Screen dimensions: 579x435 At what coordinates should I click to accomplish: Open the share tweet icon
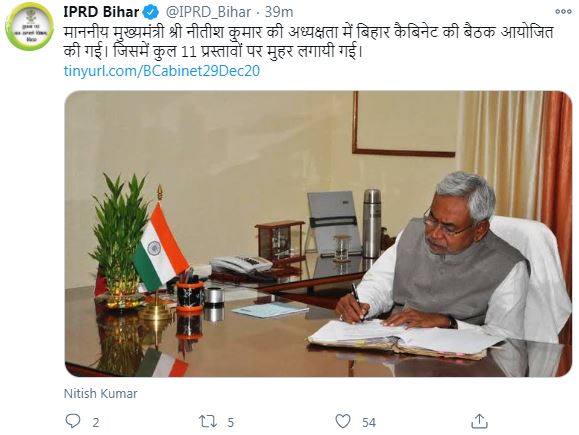tap(479, 421)
